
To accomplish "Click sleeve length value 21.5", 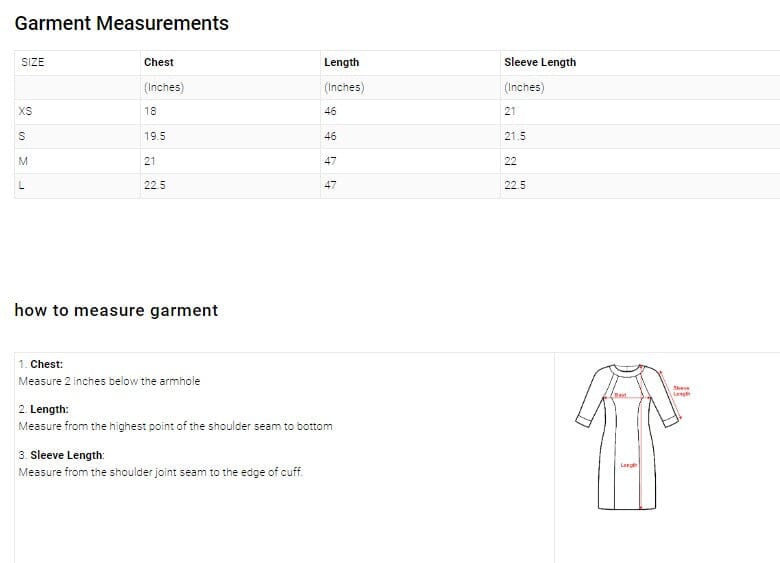I will [515, 136].
